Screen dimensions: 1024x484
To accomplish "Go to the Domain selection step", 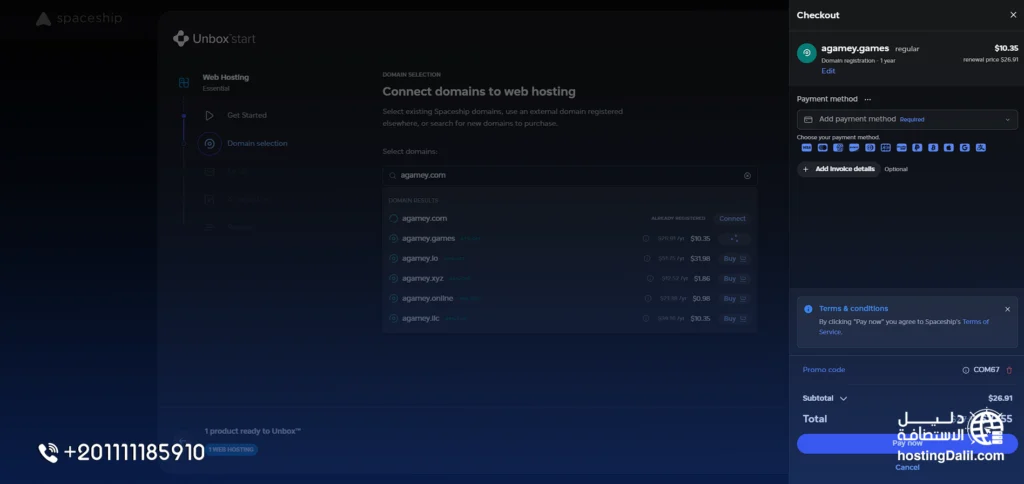I will pos(257,143).
